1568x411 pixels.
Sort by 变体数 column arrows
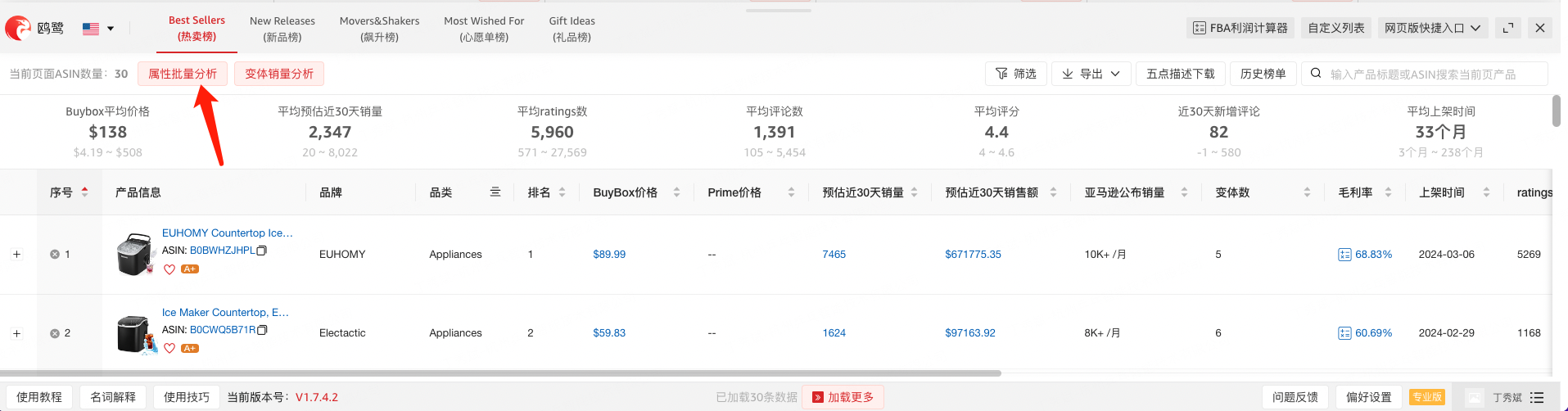pyautogui.click(x=1307, y=192)
